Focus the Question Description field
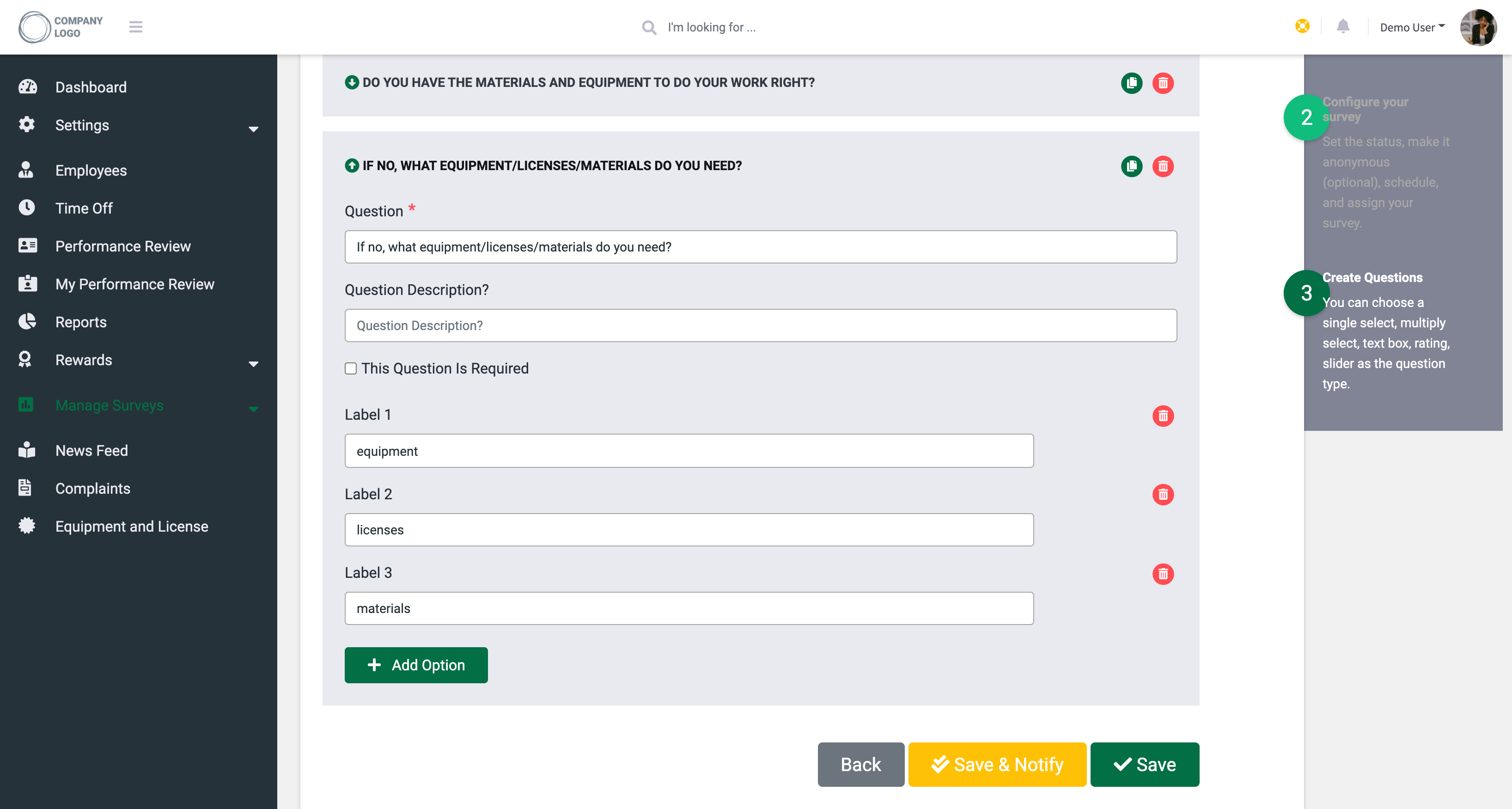The height and width of the screenshot is (809, 1512). coord(760,325)
